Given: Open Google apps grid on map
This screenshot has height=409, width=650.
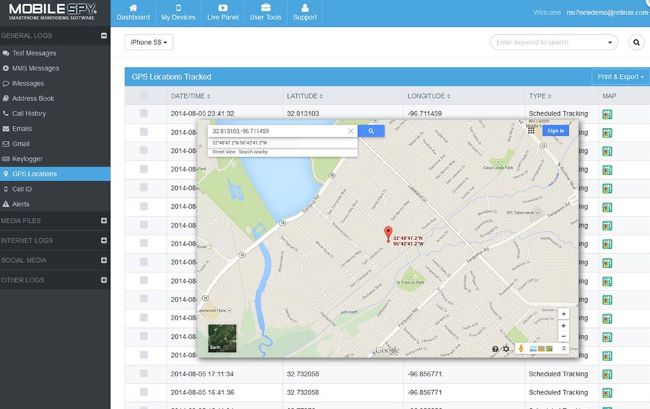Looking at the screenshot, I should [531, 131].
